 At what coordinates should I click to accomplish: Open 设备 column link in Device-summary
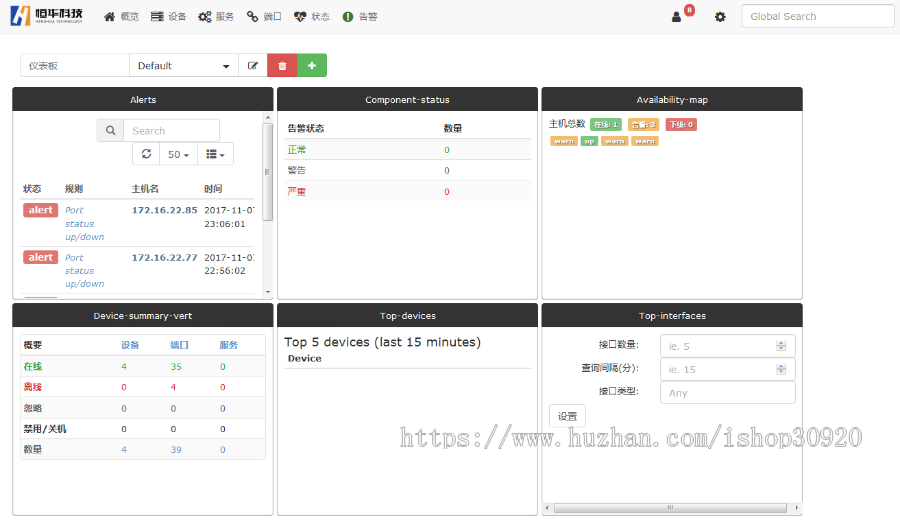point(130,345)
